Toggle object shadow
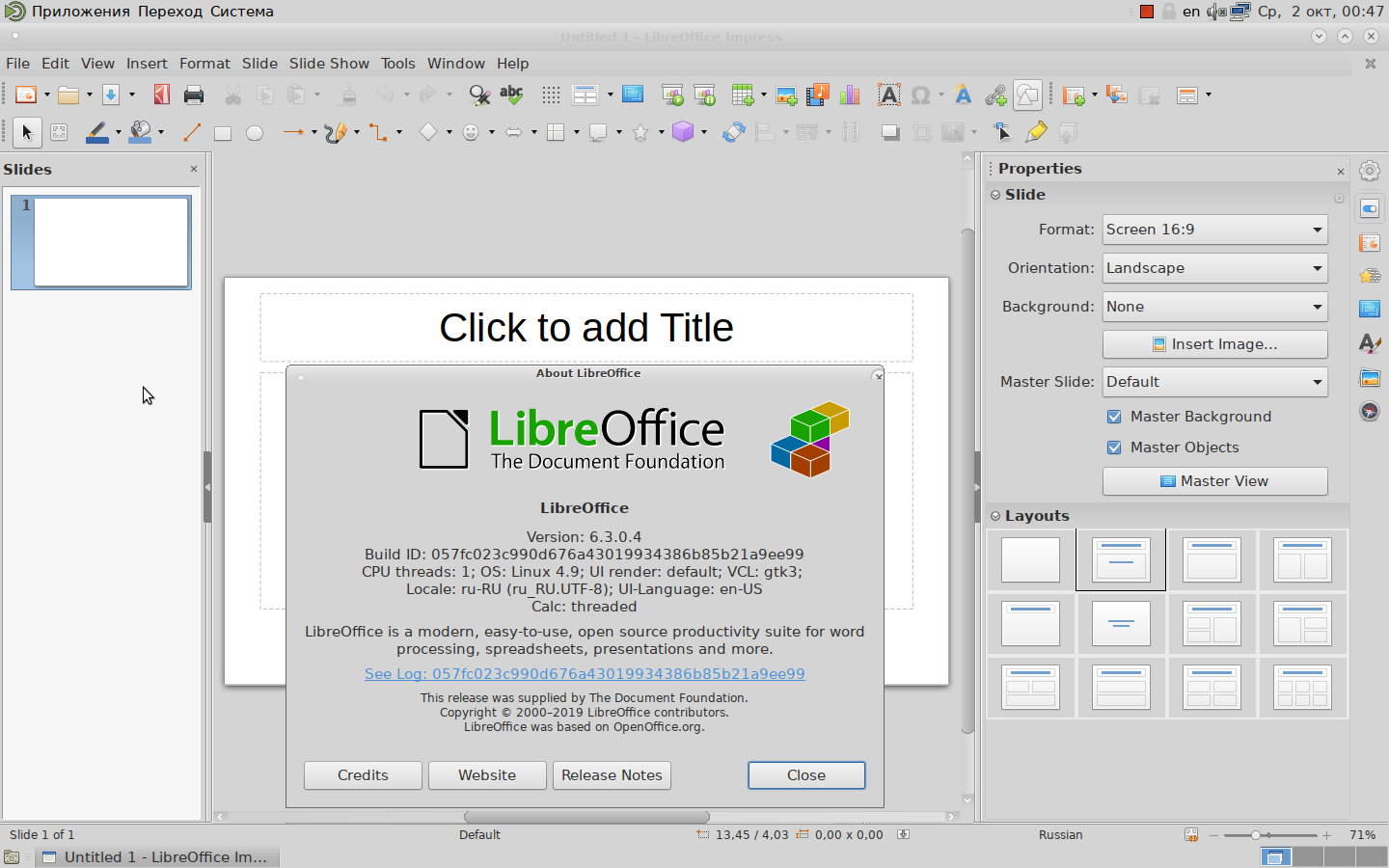Screen dimensions: 1389x868 click(x=890, y=132)
